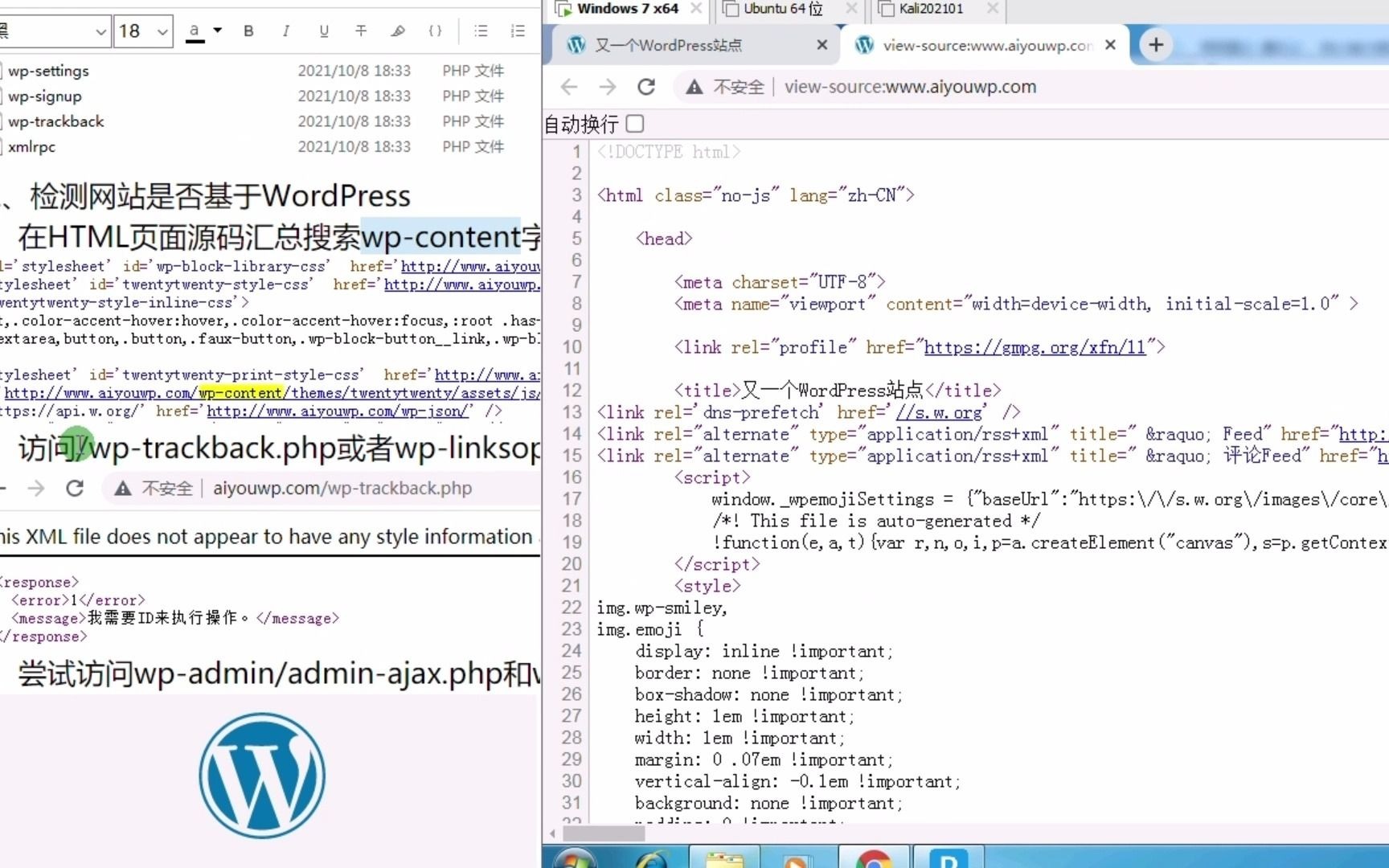Click forward arrow in embedded wp-trackback screenshot
Image resolution: width=1389 pixels, height=868 pixels.
(36, 488)
